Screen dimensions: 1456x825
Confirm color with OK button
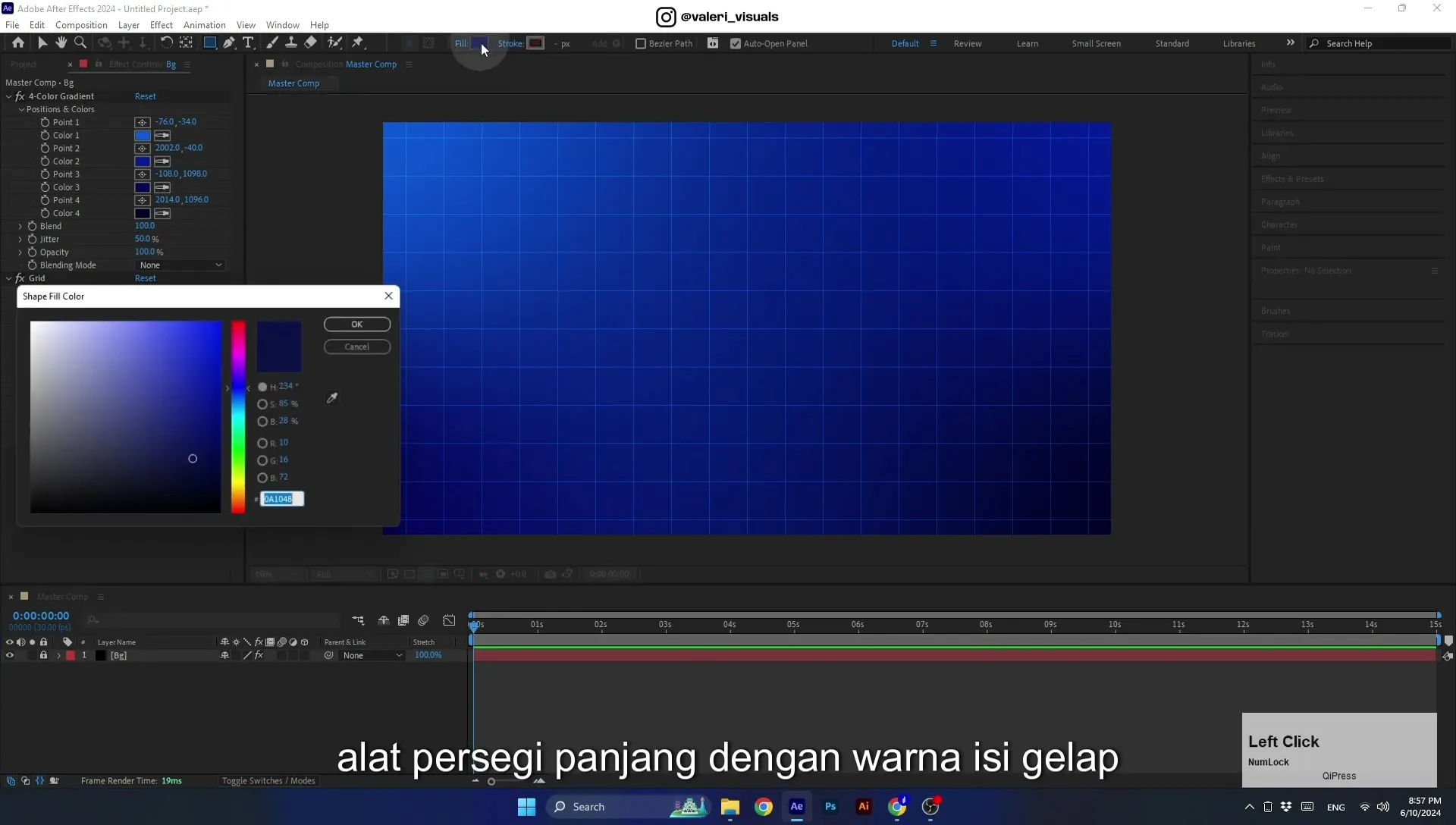pyautogui.click(x=357, y=325)
